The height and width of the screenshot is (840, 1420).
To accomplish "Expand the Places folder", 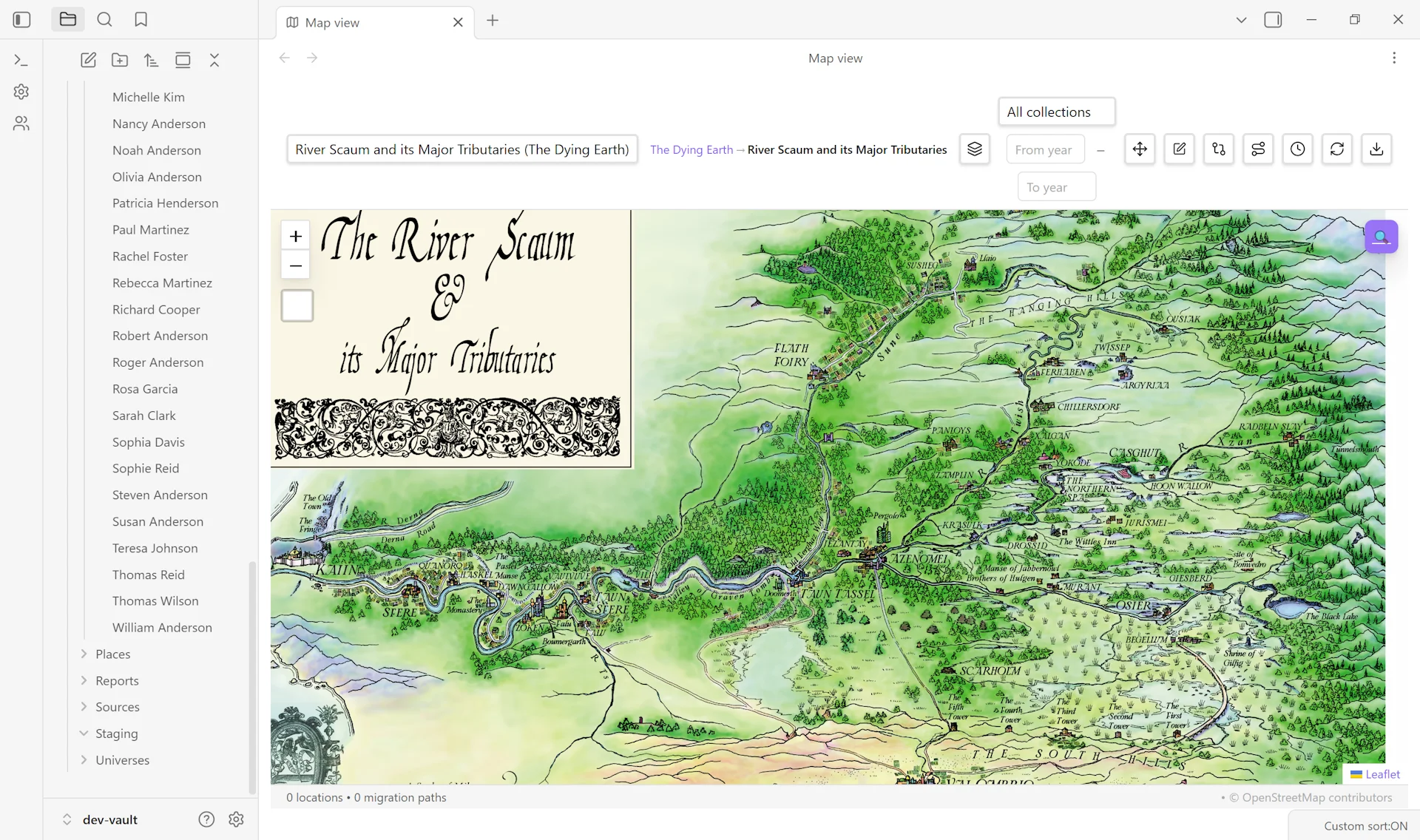I will (112, 654).
